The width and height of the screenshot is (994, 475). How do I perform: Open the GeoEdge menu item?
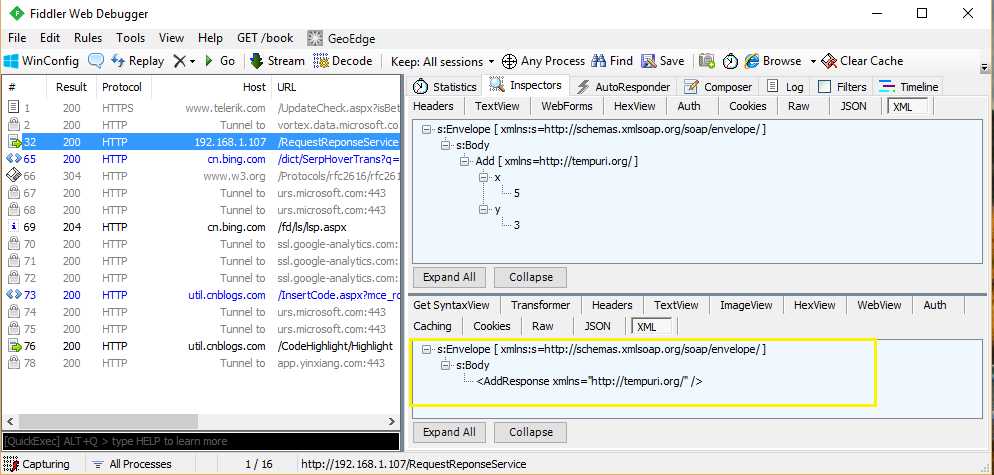[x=341, y=38]
